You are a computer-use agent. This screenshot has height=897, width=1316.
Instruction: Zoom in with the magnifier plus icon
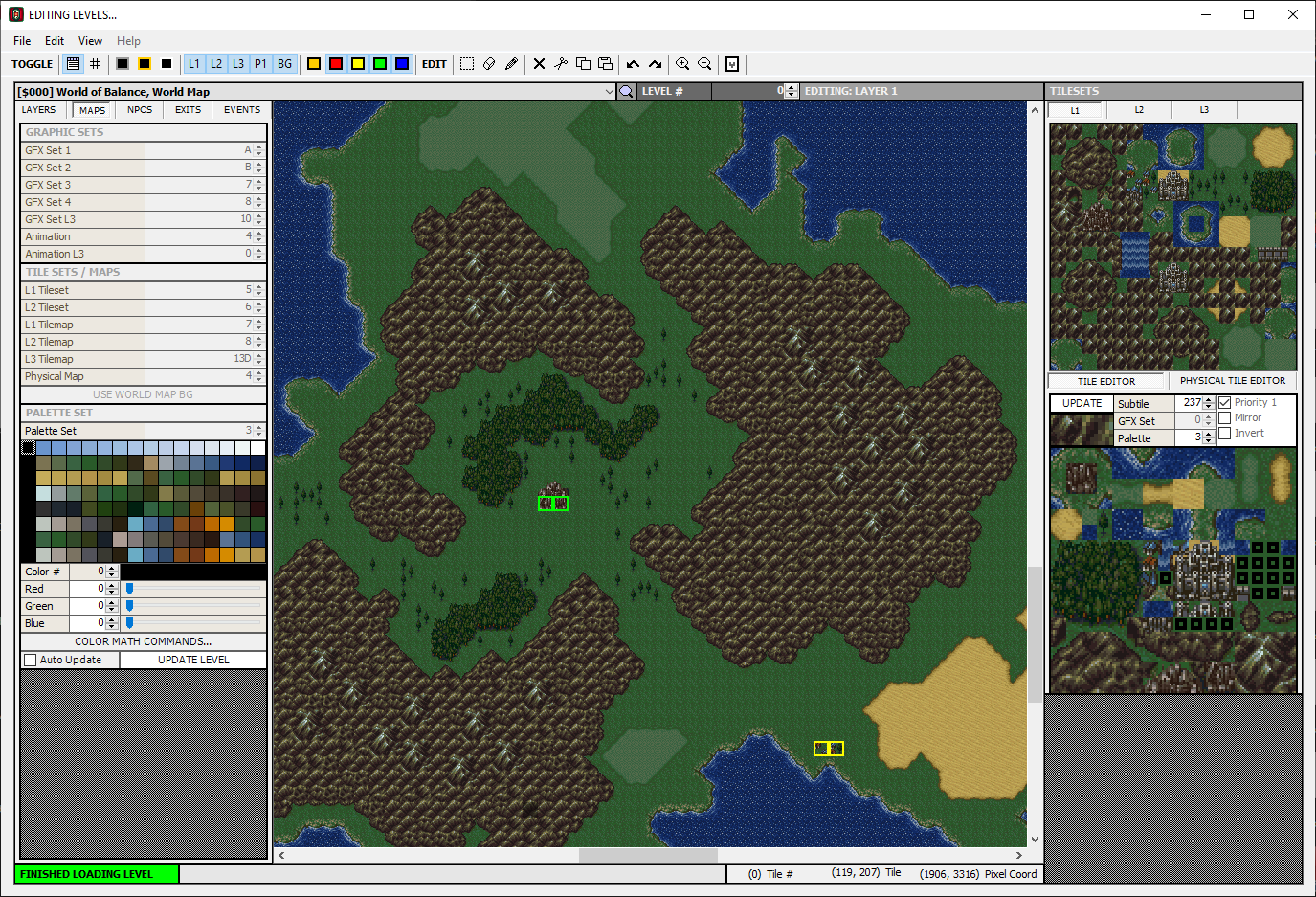tap(682, 64)
